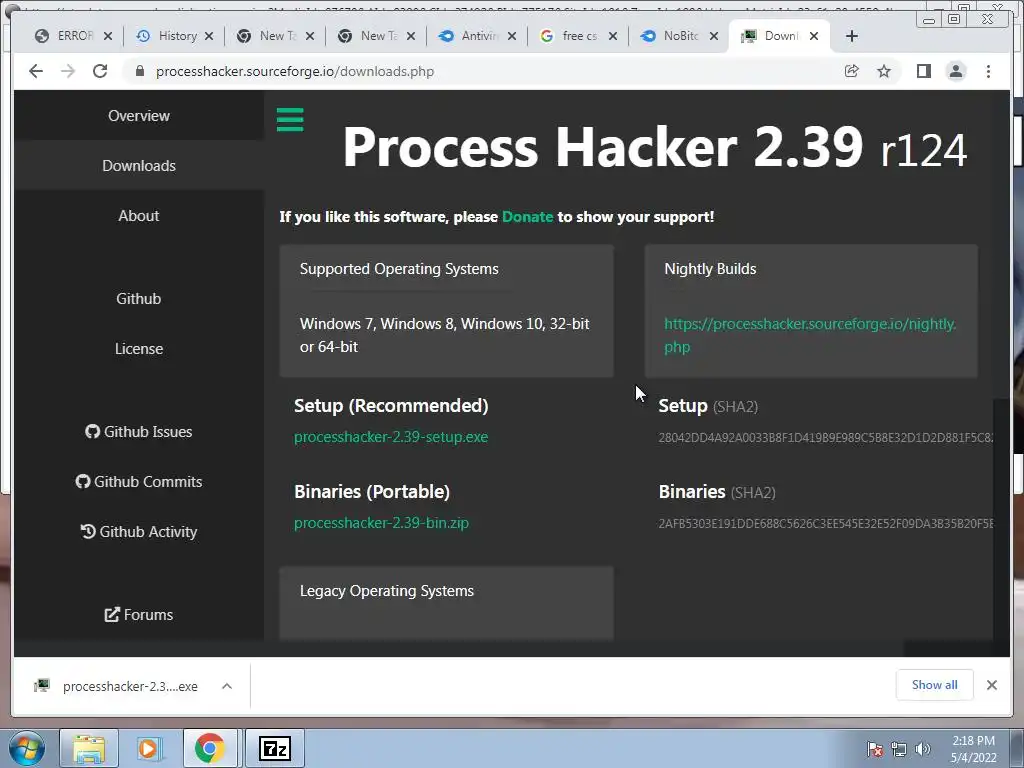Open the Github sidebar link
The height and width of the screenshot is (768, 1024).
click(139, 298)
